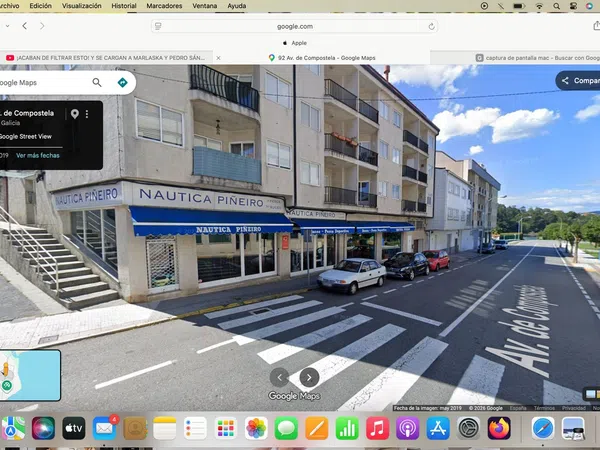600x450 pixels.
Task: Open Launchpad from the Dock
Action: pyautogui.click(x=226, y=428)
